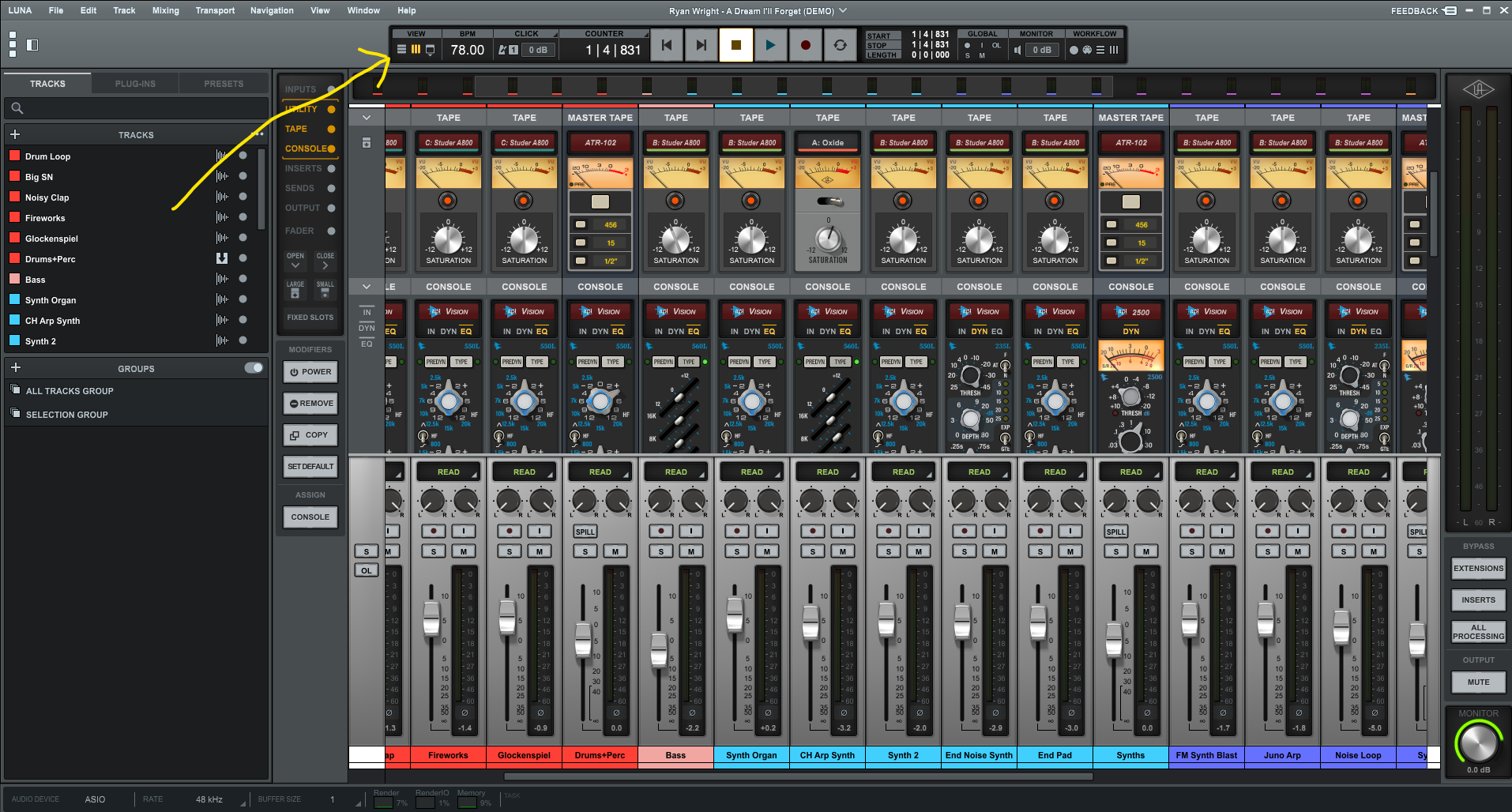Viewport: 1512px width, 812px height.
Task: Click the stop transport button
Action: [735, 46]
